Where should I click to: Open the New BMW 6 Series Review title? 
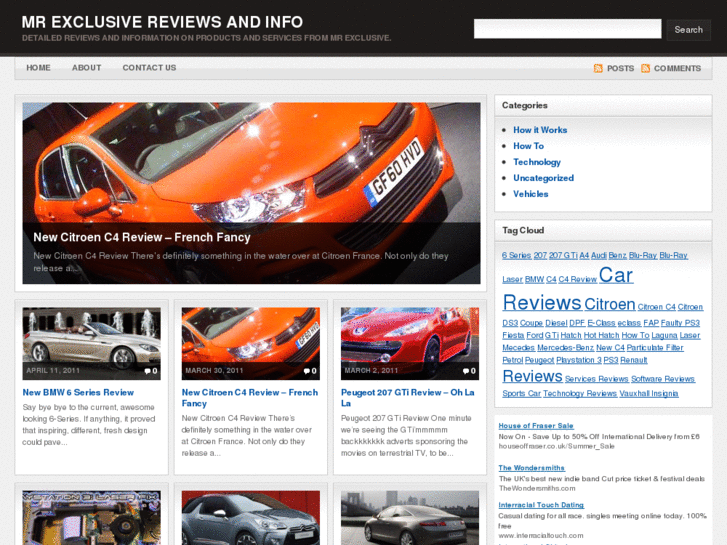coord(78,393)
